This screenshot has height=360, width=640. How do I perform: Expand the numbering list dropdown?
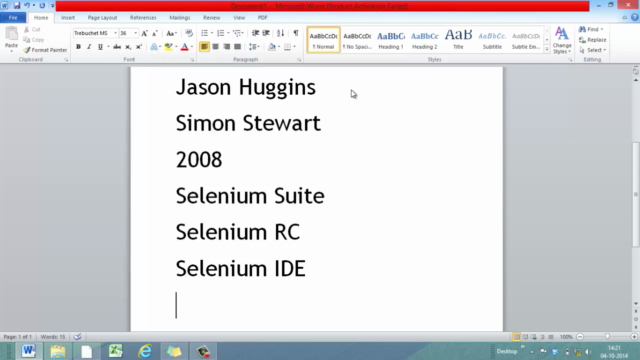click(228, 33)
